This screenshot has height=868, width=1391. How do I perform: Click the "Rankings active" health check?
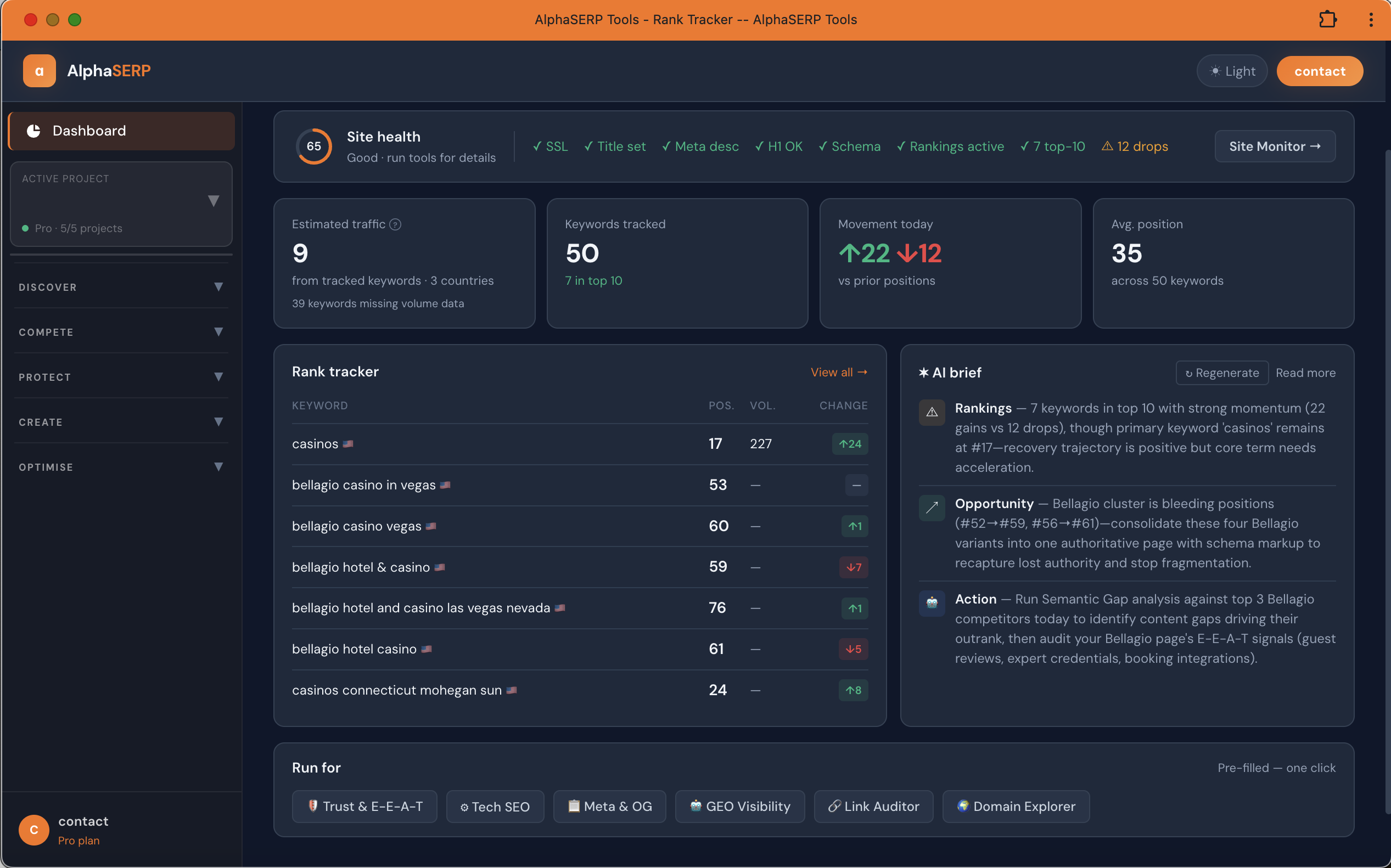coord(950,146)
